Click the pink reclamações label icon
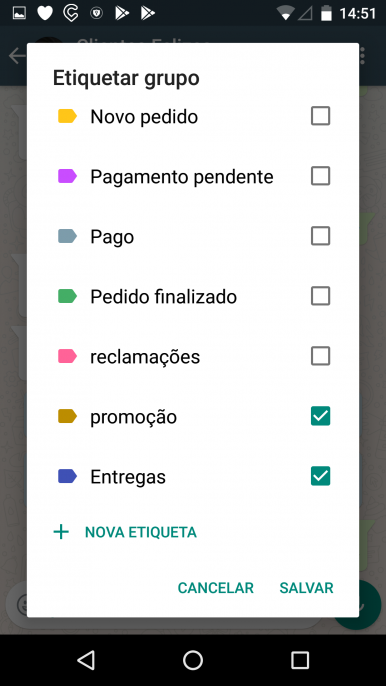 67,356
